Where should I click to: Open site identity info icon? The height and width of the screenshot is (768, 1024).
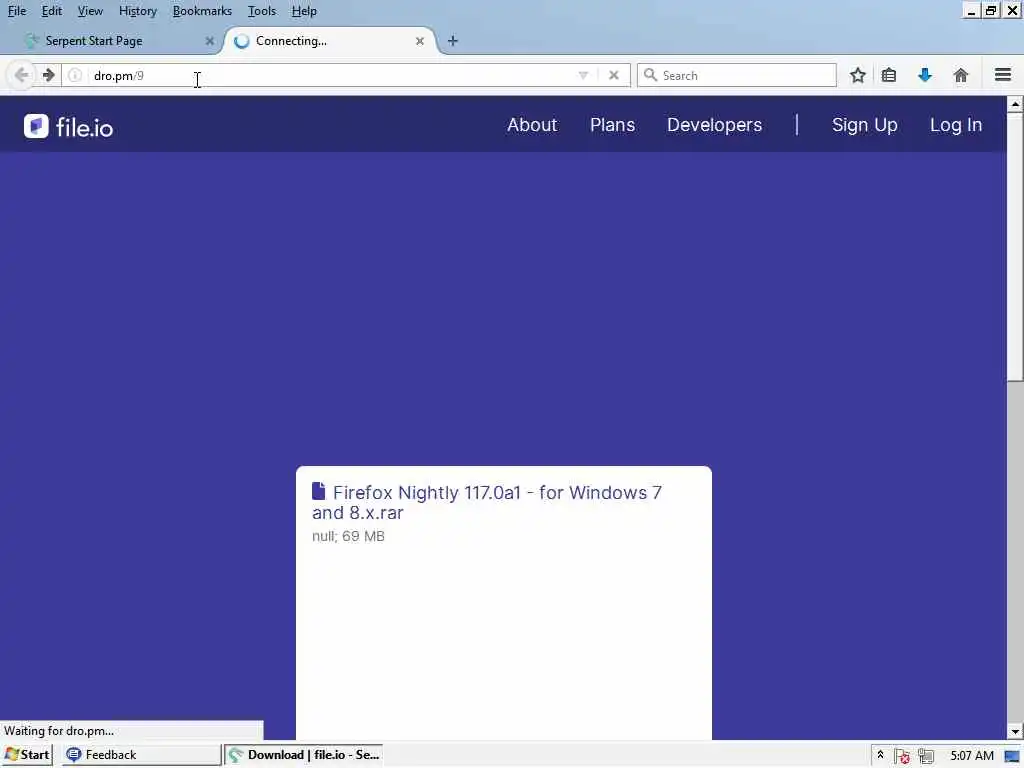pyautogui.click(x=75, y=76)
